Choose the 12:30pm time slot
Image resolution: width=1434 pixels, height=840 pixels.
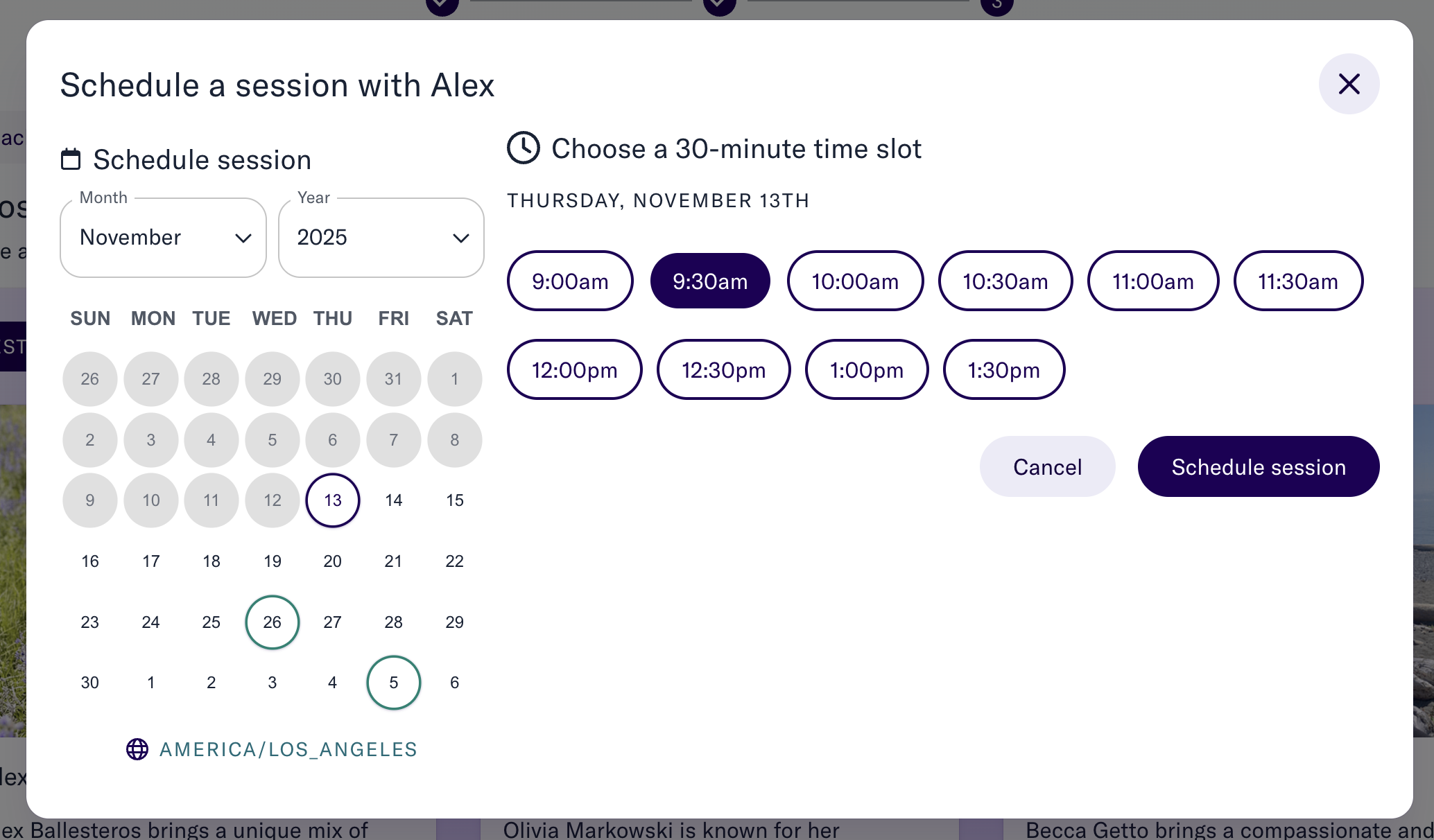tap(723, 369)
